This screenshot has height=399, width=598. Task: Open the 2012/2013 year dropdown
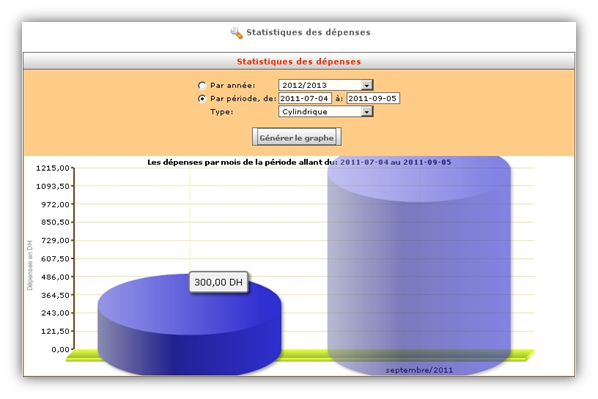click(326, 85)
